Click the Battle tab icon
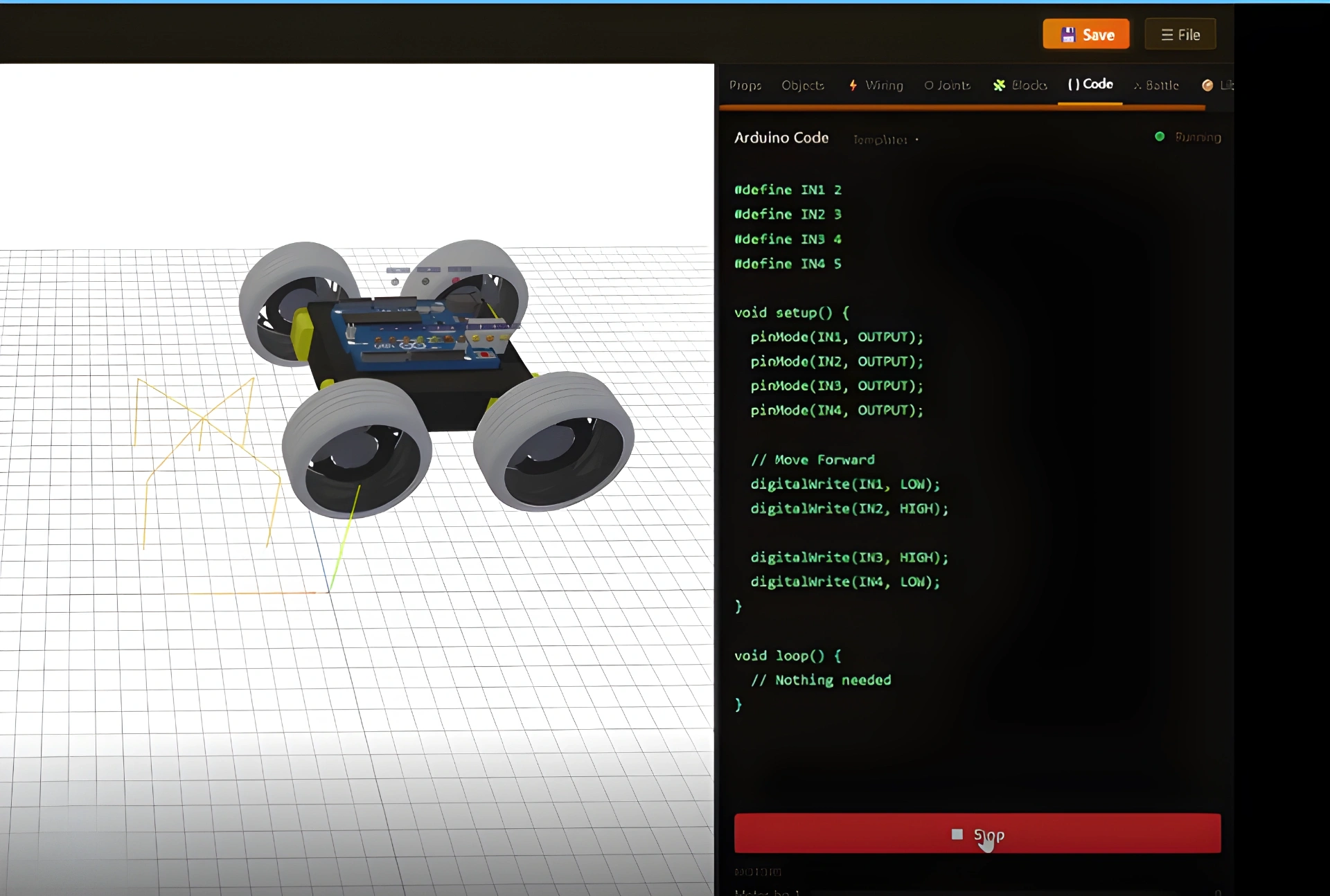The image size is (1330, 896). click(1137, 85)
